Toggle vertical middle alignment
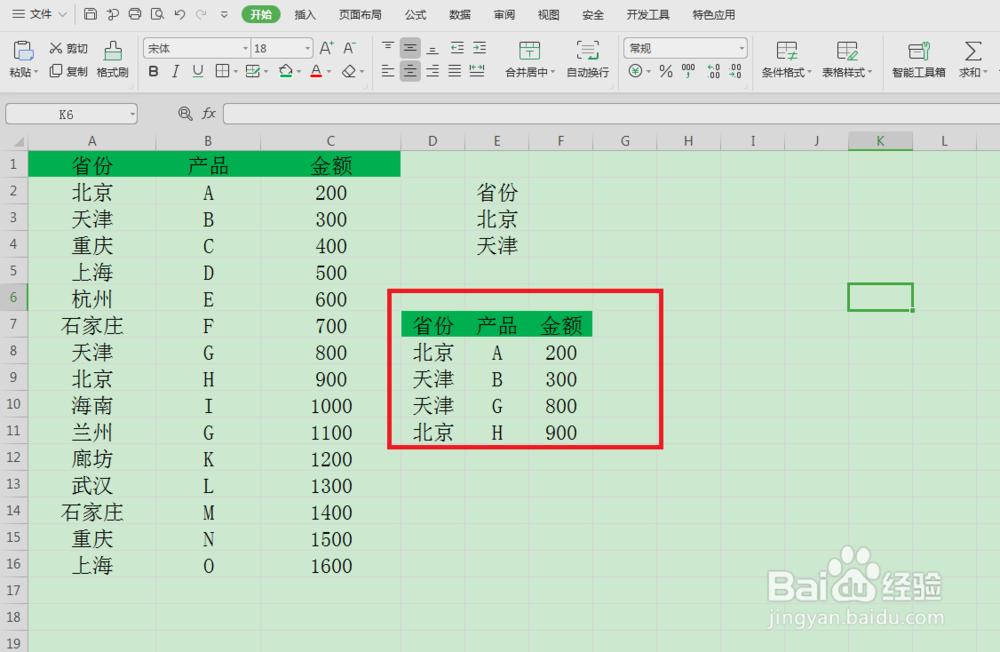 click(410, 48)
